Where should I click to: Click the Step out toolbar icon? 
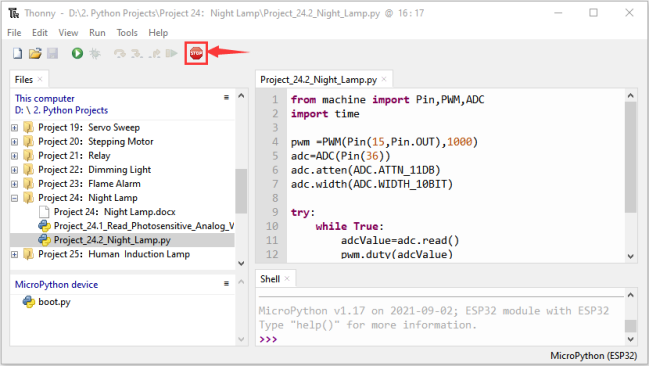155,53
